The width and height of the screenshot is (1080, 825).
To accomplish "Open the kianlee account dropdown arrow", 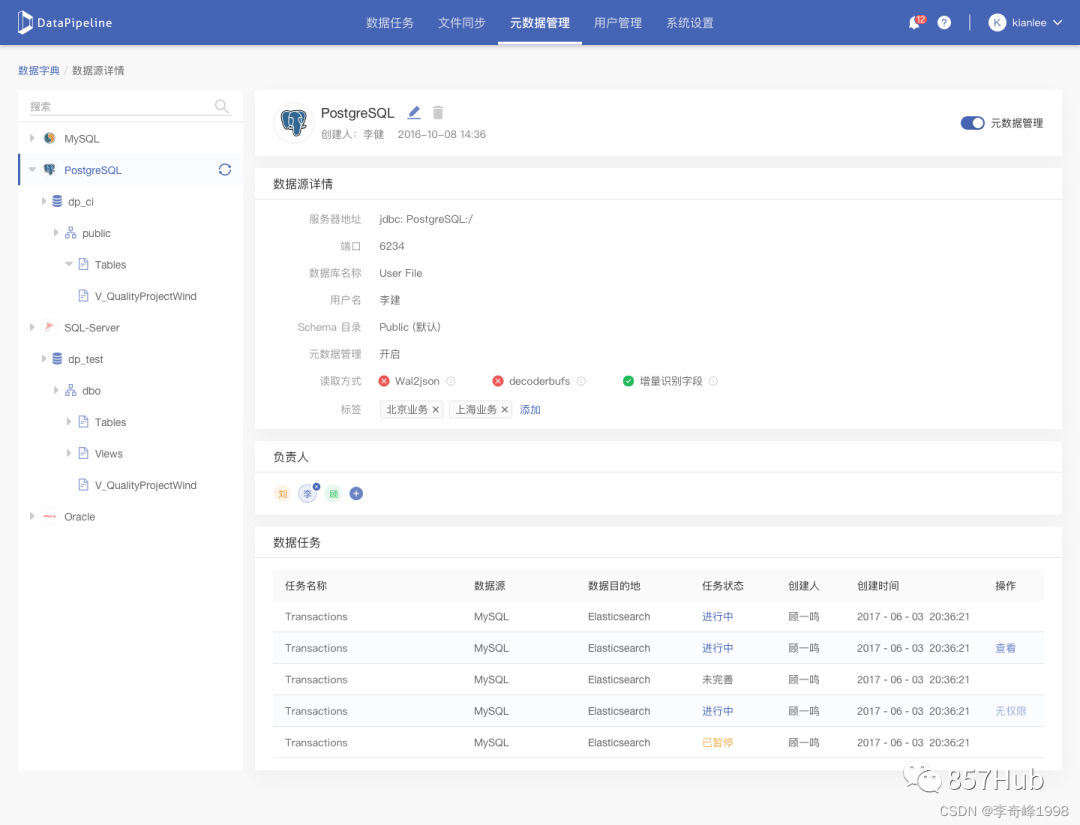I will coord(1058,23).
